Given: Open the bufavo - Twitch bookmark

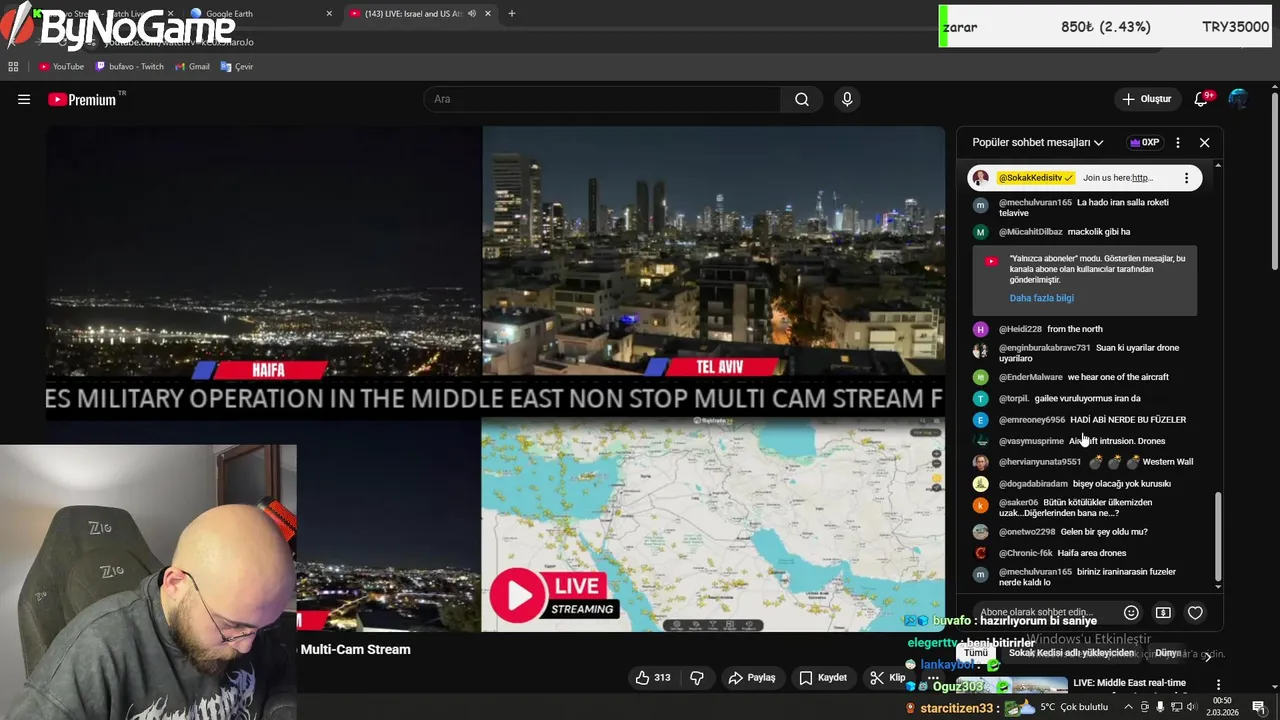Looking at the screenshot, I should pyautogui.click(x=130, y=67).
